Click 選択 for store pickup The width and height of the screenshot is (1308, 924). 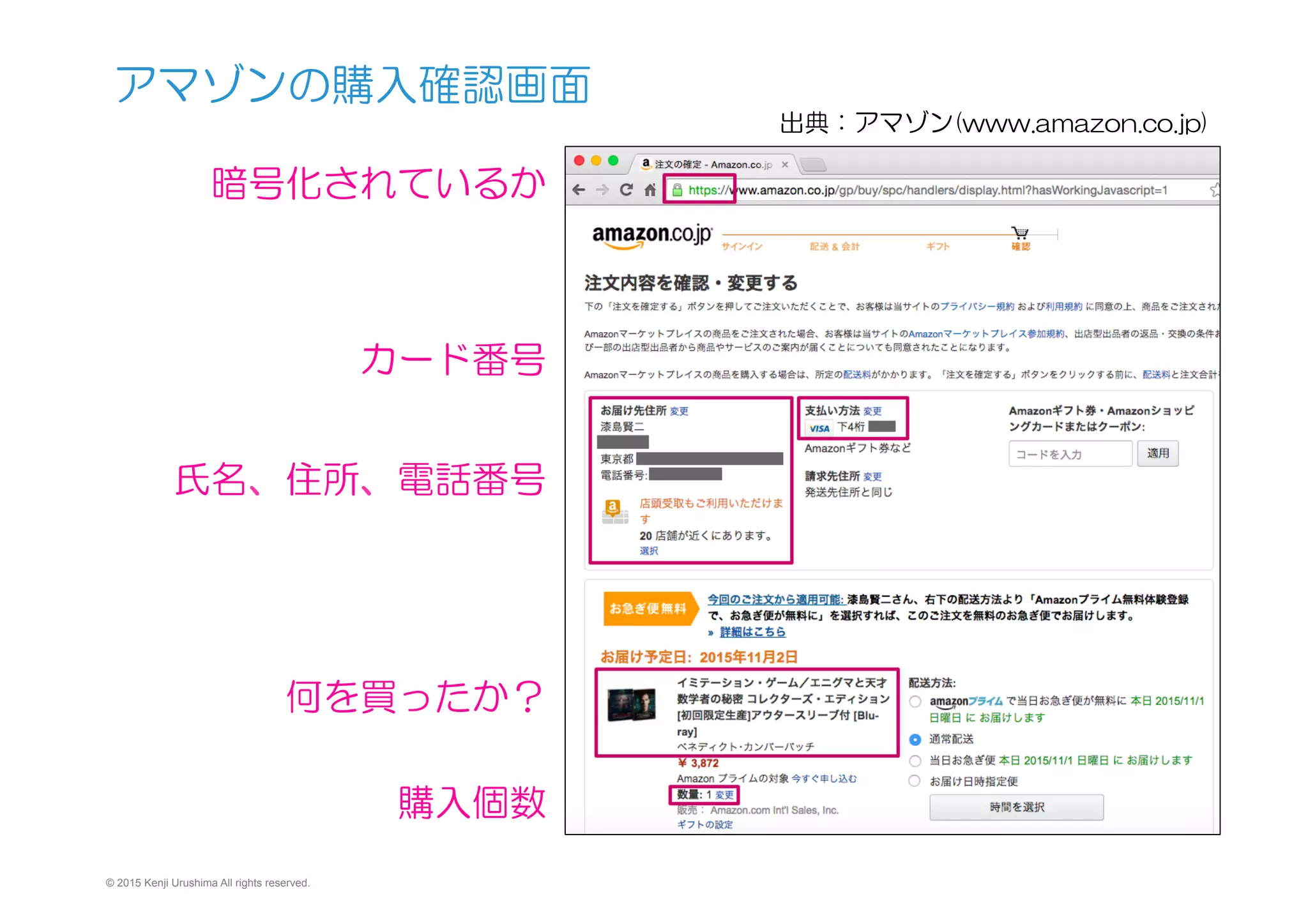coord(649,551)
